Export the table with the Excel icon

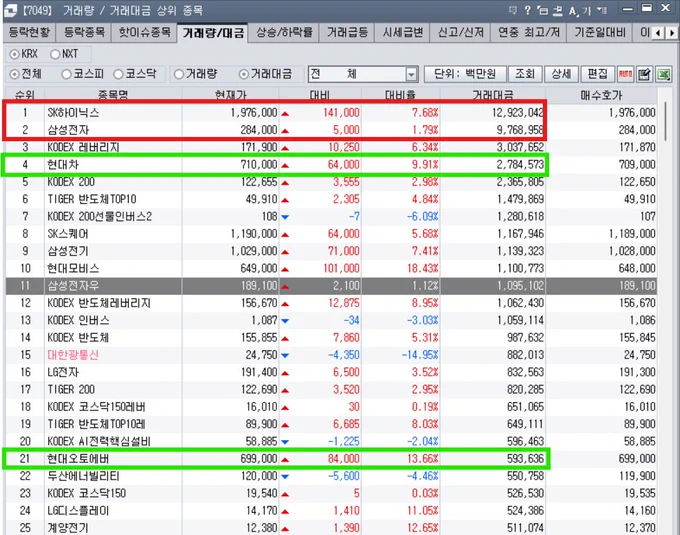click(664, 74)
